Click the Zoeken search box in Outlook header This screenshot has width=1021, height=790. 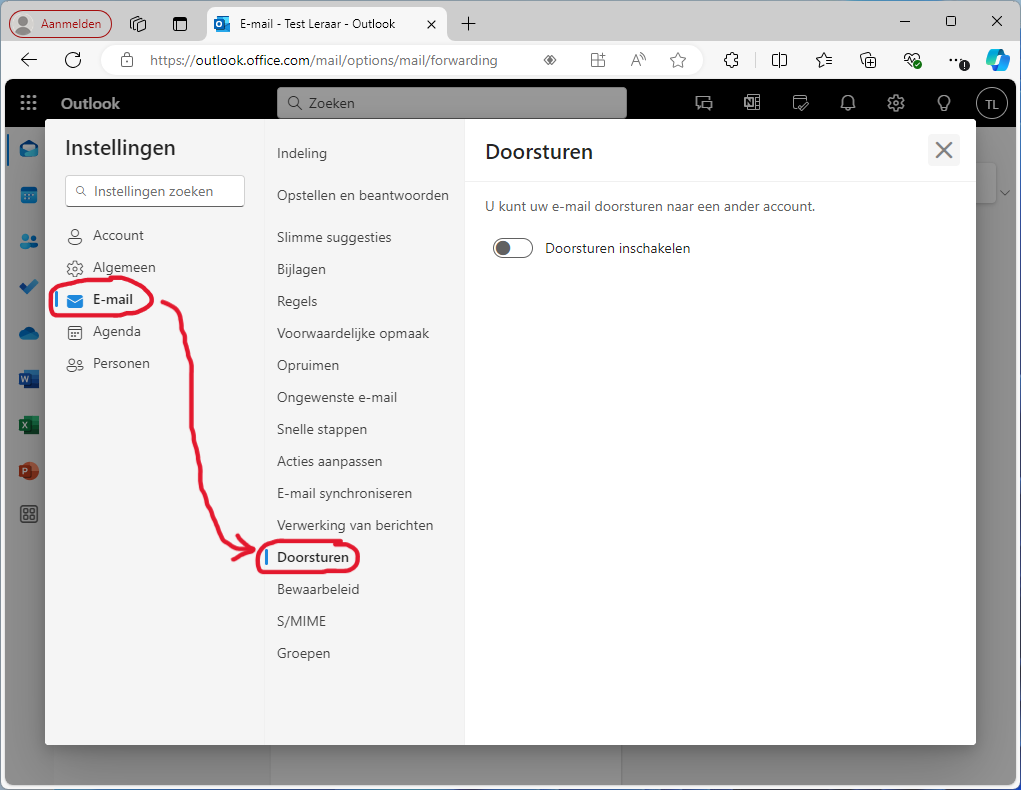click(x=452, y=103)
